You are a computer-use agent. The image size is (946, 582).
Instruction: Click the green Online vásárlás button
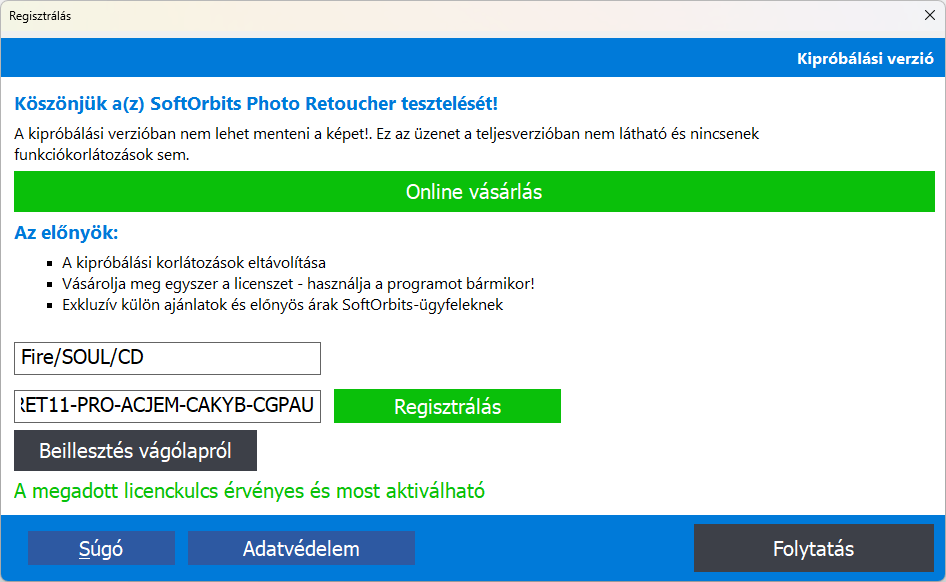tap(474, 191)
